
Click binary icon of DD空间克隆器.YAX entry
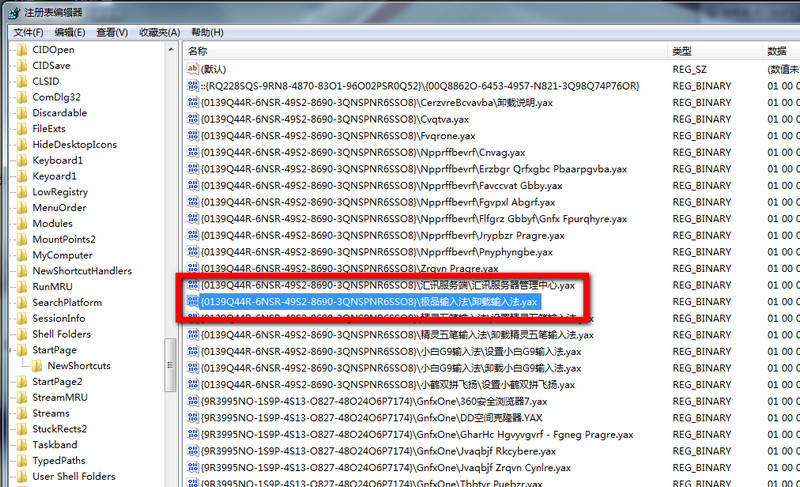193,418
